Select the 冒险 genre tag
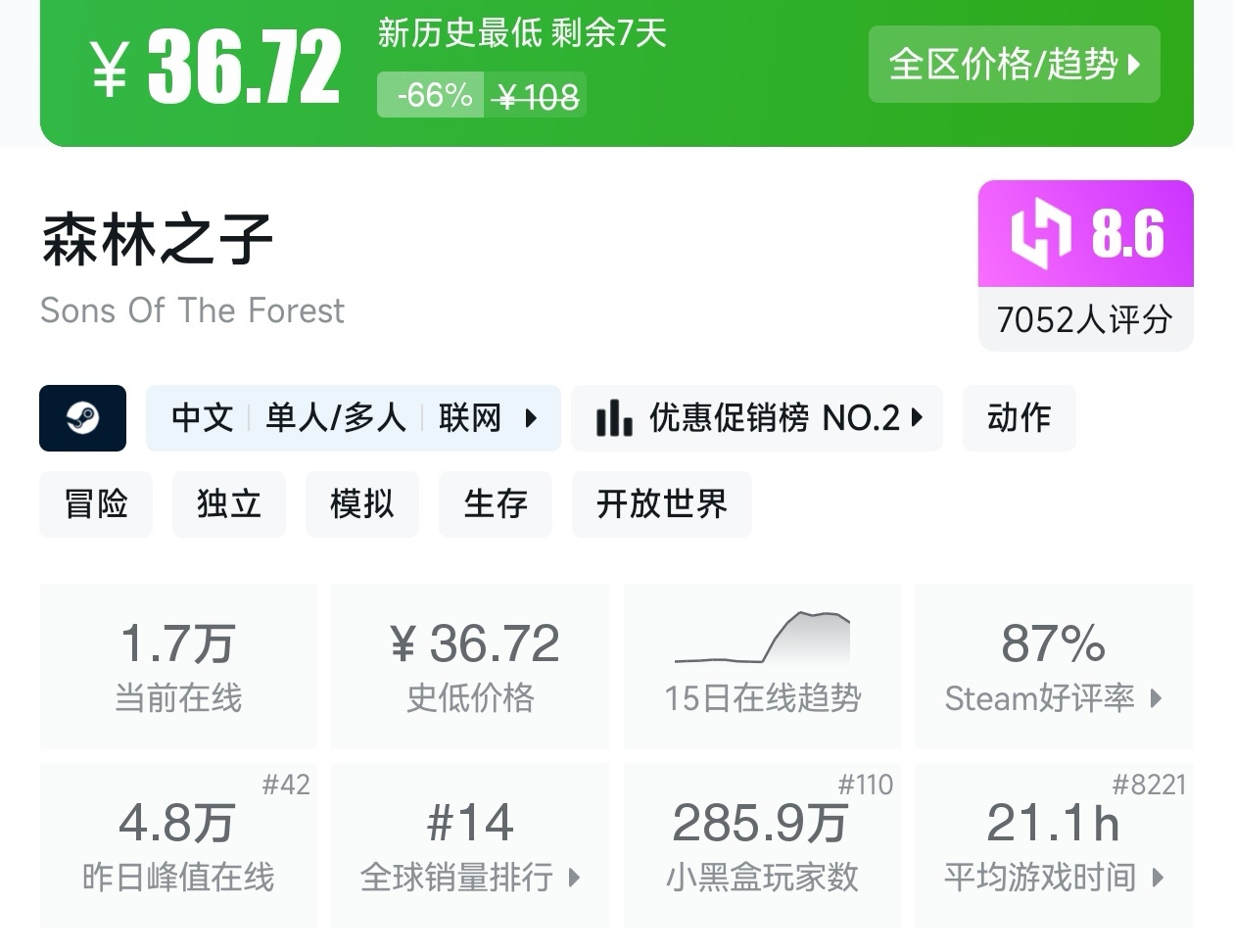Image resolution: width=1234 pixels, height=952 pixels. (x=96, y=504)
